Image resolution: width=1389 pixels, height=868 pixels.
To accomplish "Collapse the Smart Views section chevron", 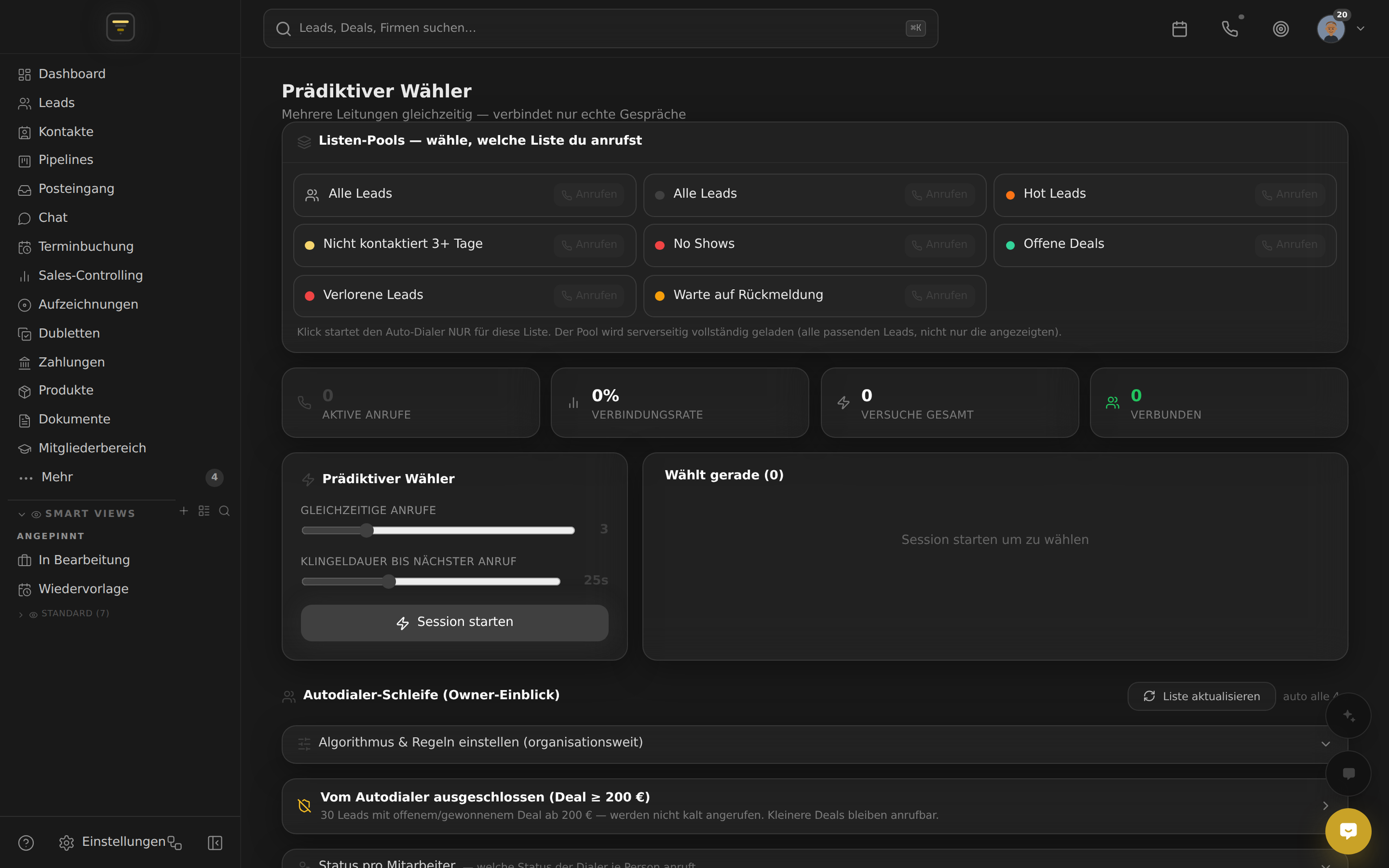I will [x=22, y=514].
